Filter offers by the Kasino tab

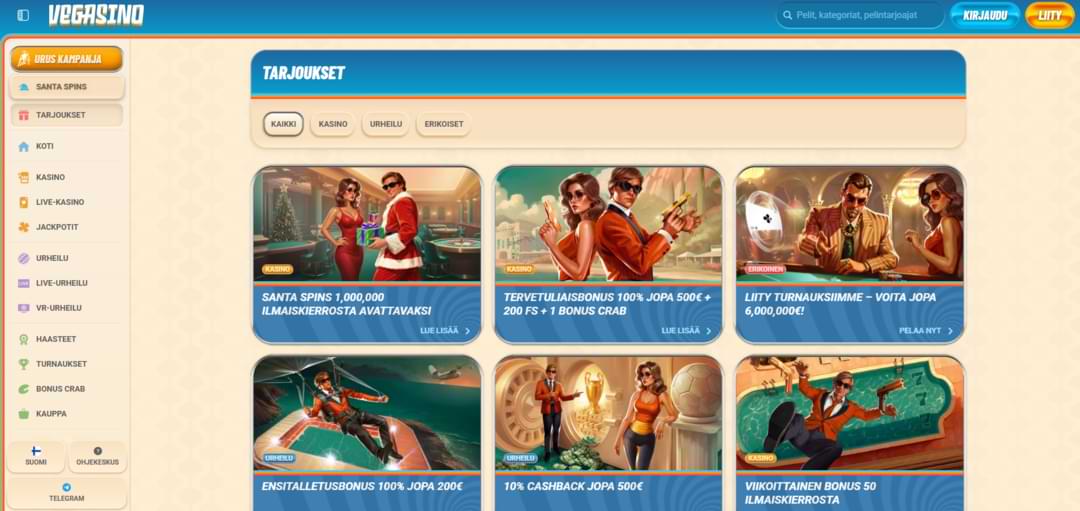coord(333,124)
